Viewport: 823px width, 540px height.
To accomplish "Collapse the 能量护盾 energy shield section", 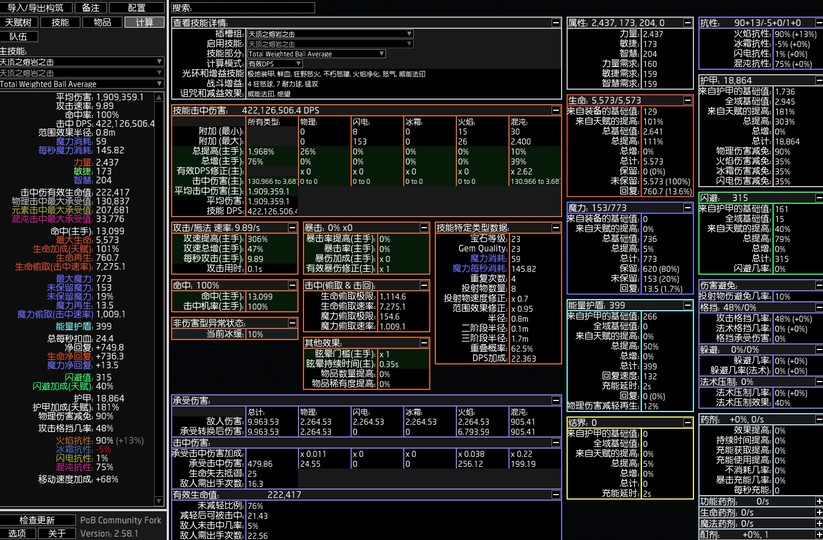I will [x=689, y=305].
